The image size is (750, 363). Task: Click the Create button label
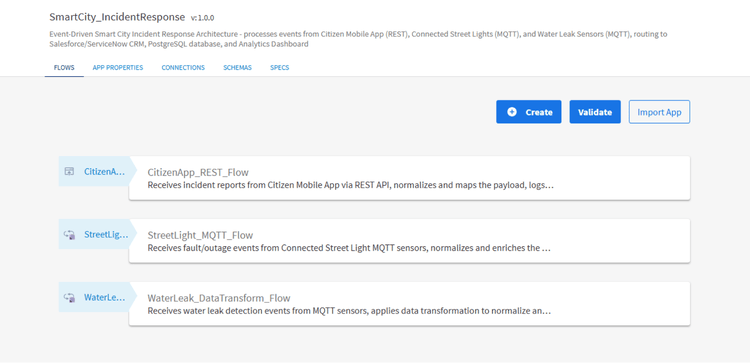[x=539, y=112]
